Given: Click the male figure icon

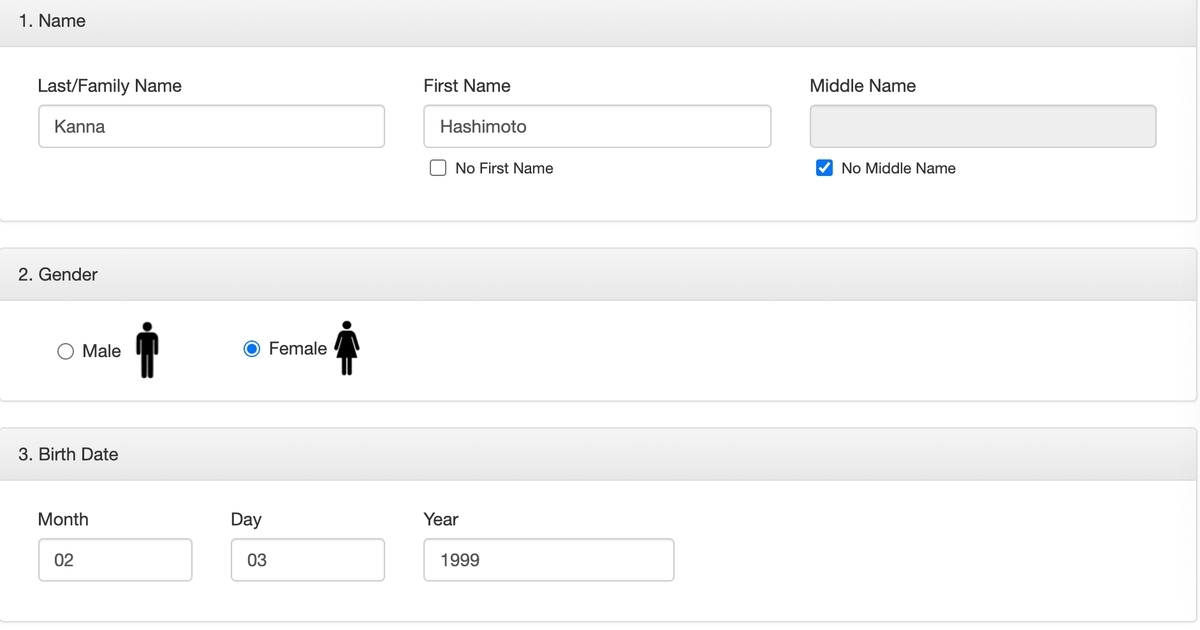Looking at the screenshot, I should coord(147,350).
